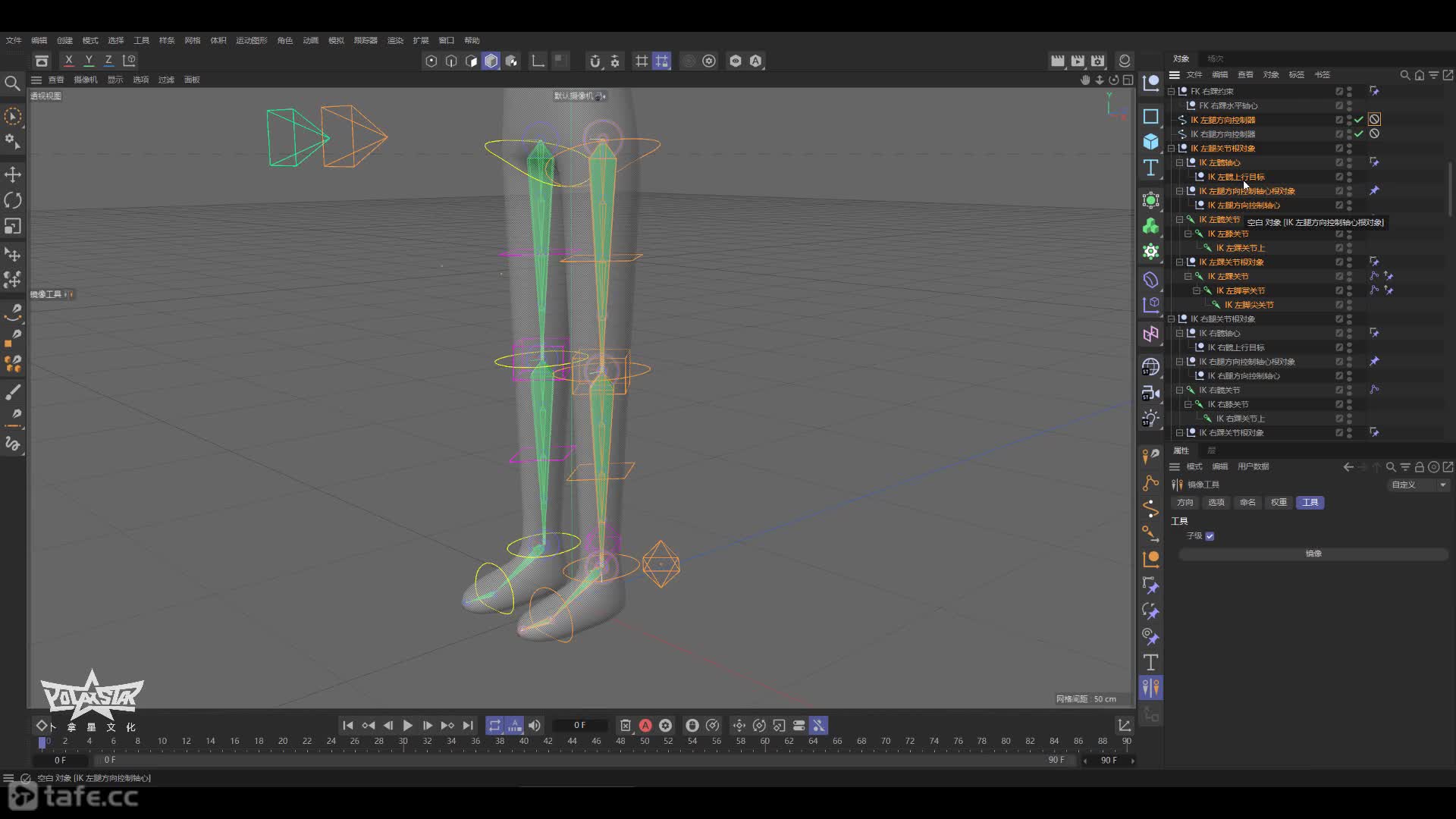Select the IK 右膝关节 object row

coord(1228,404)
